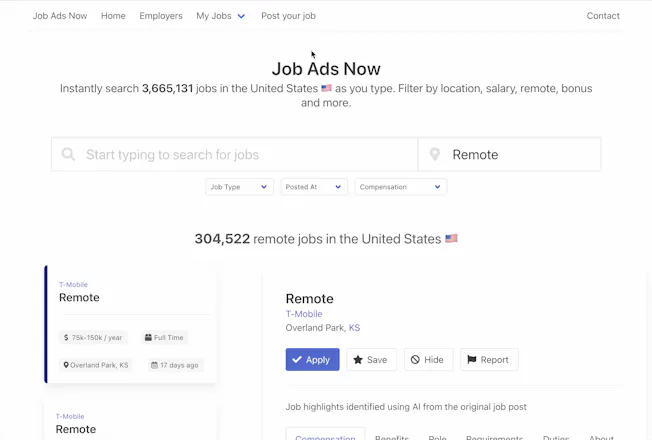Click the Remote location input field
This screenshot has height=440, width=652.
point(509,154)
